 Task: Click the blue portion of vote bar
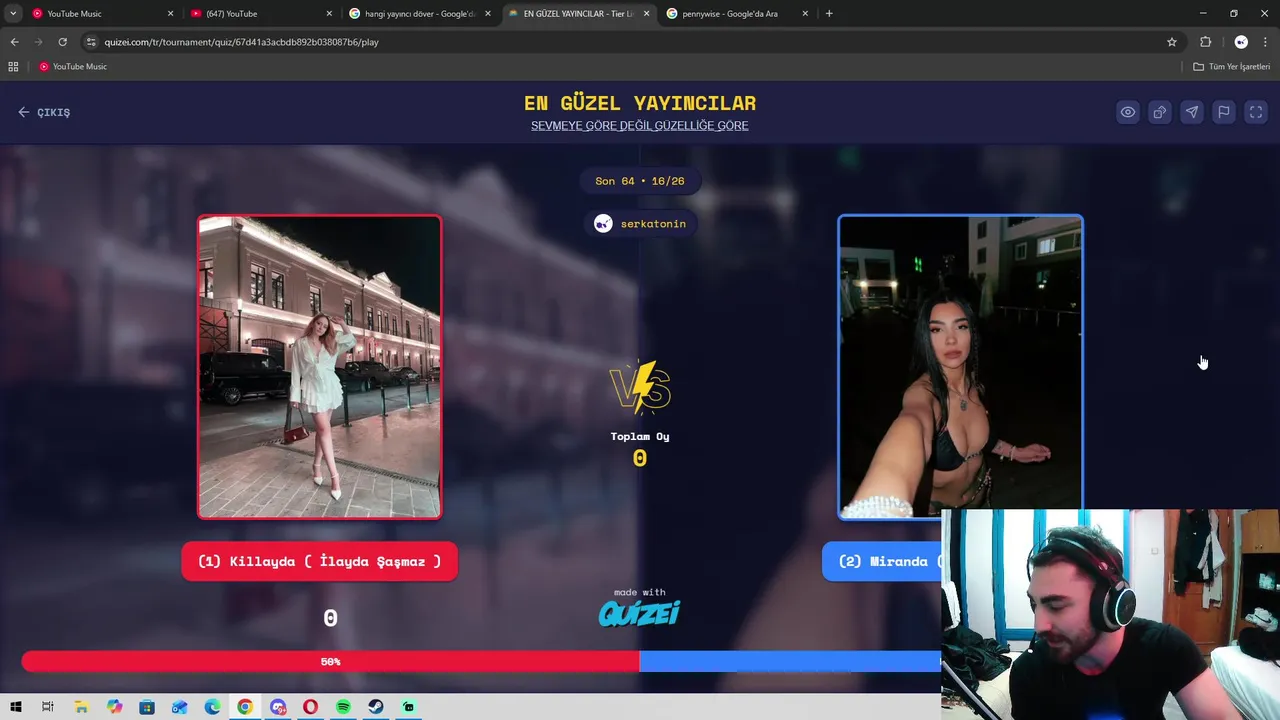pyautogui.click(x=790, y=661)
